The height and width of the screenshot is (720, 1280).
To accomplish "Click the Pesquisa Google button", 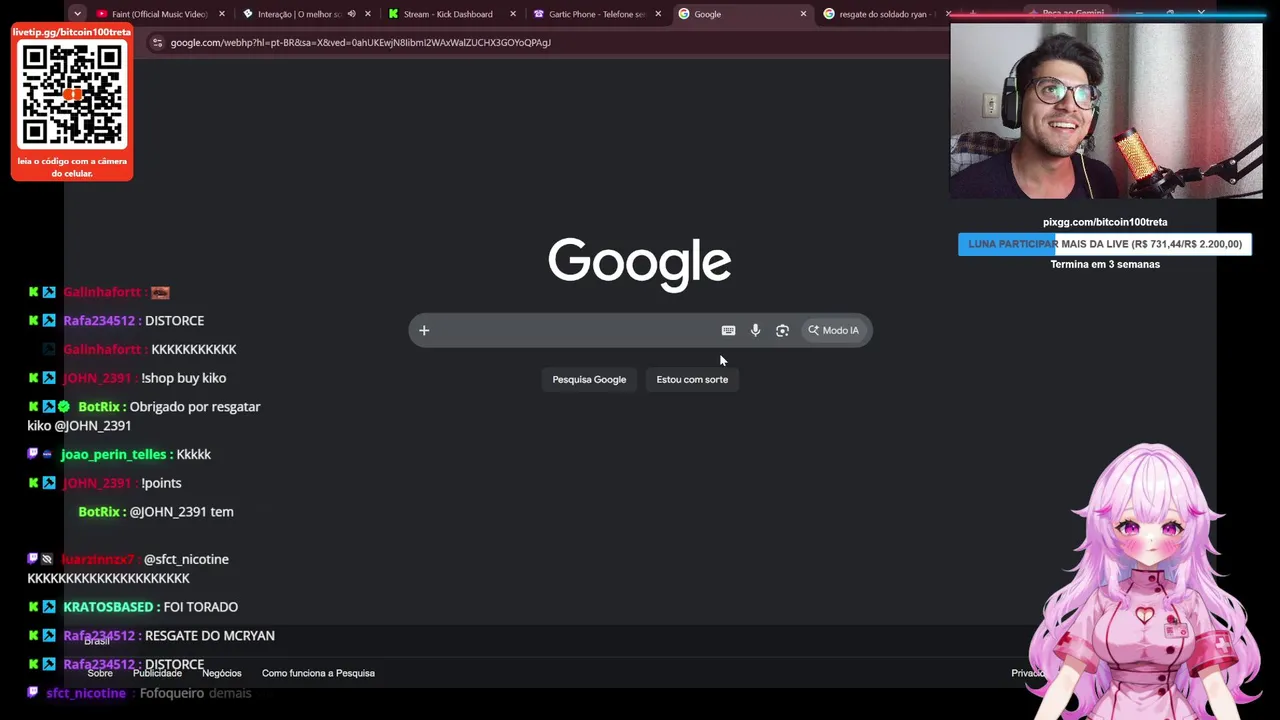I will pos(589,380).
